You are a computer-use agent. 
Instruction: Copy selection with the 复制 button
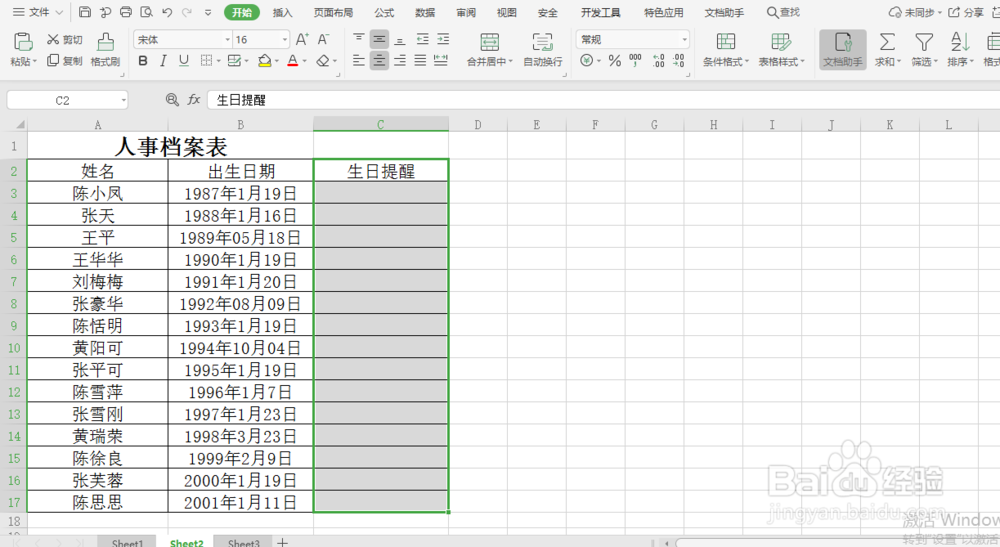[x=64, y=61]
